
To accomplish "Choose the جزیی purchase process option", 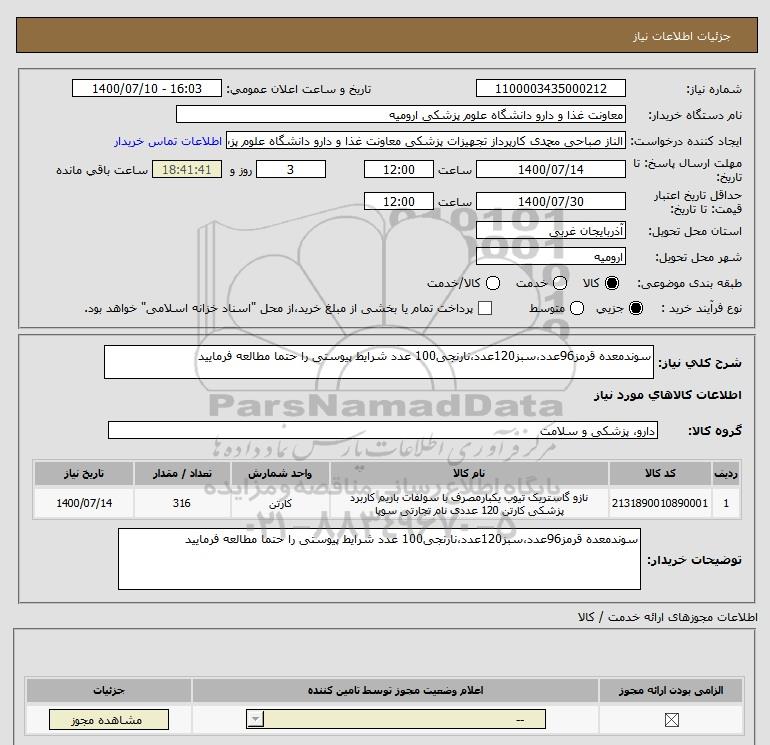I will [x=635, y=308].
